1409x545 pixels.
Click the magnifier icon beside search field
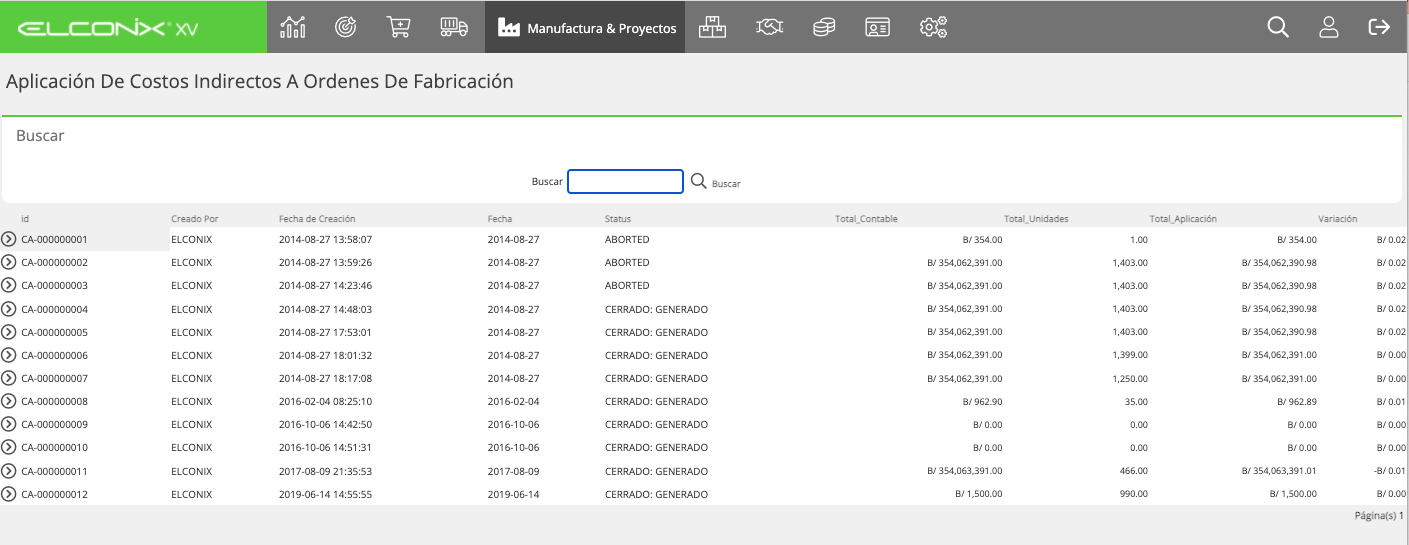699,181
